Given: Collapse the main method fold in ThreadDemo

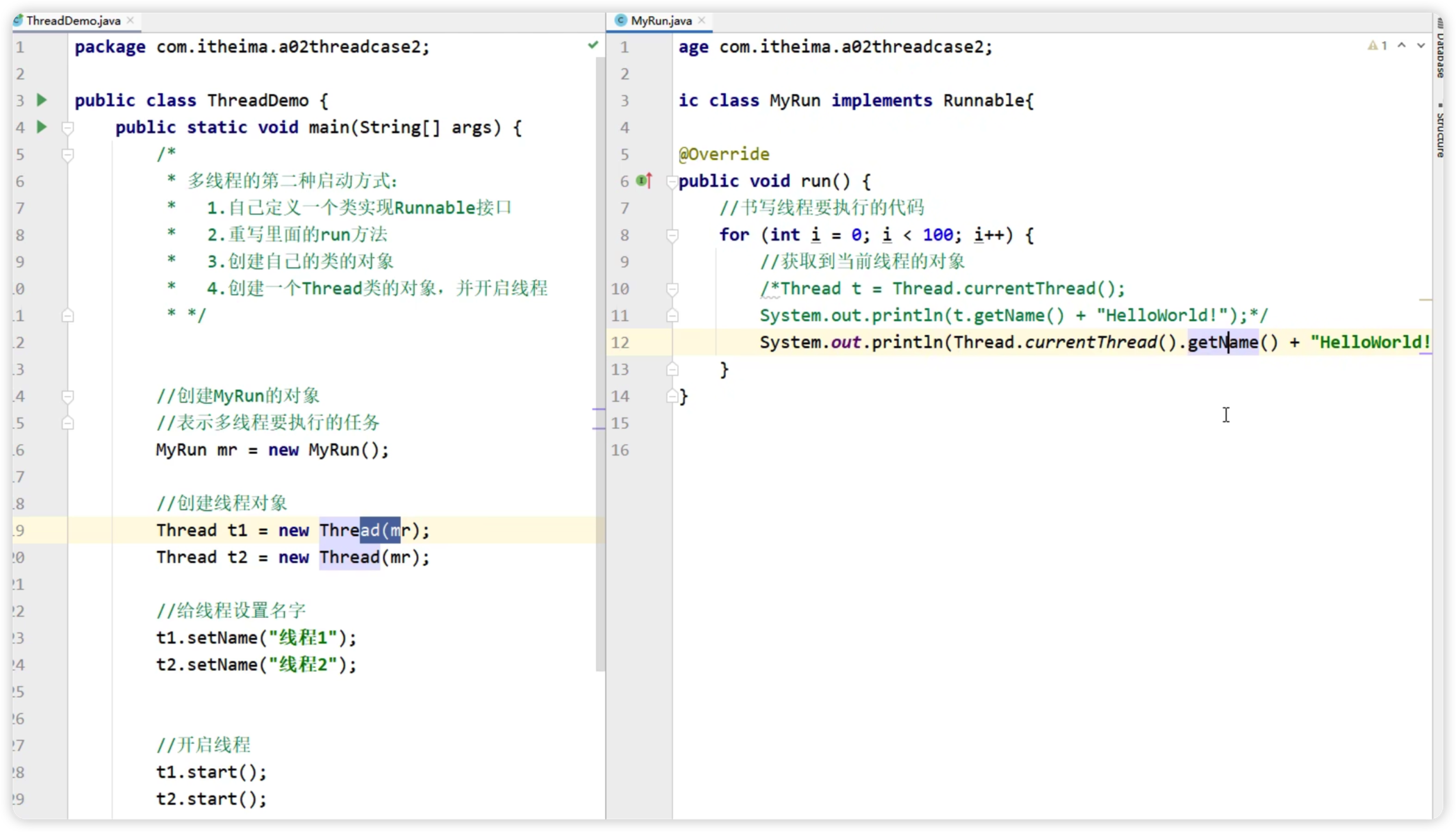Looking at the screenshot, I should (x=67, y=127).
